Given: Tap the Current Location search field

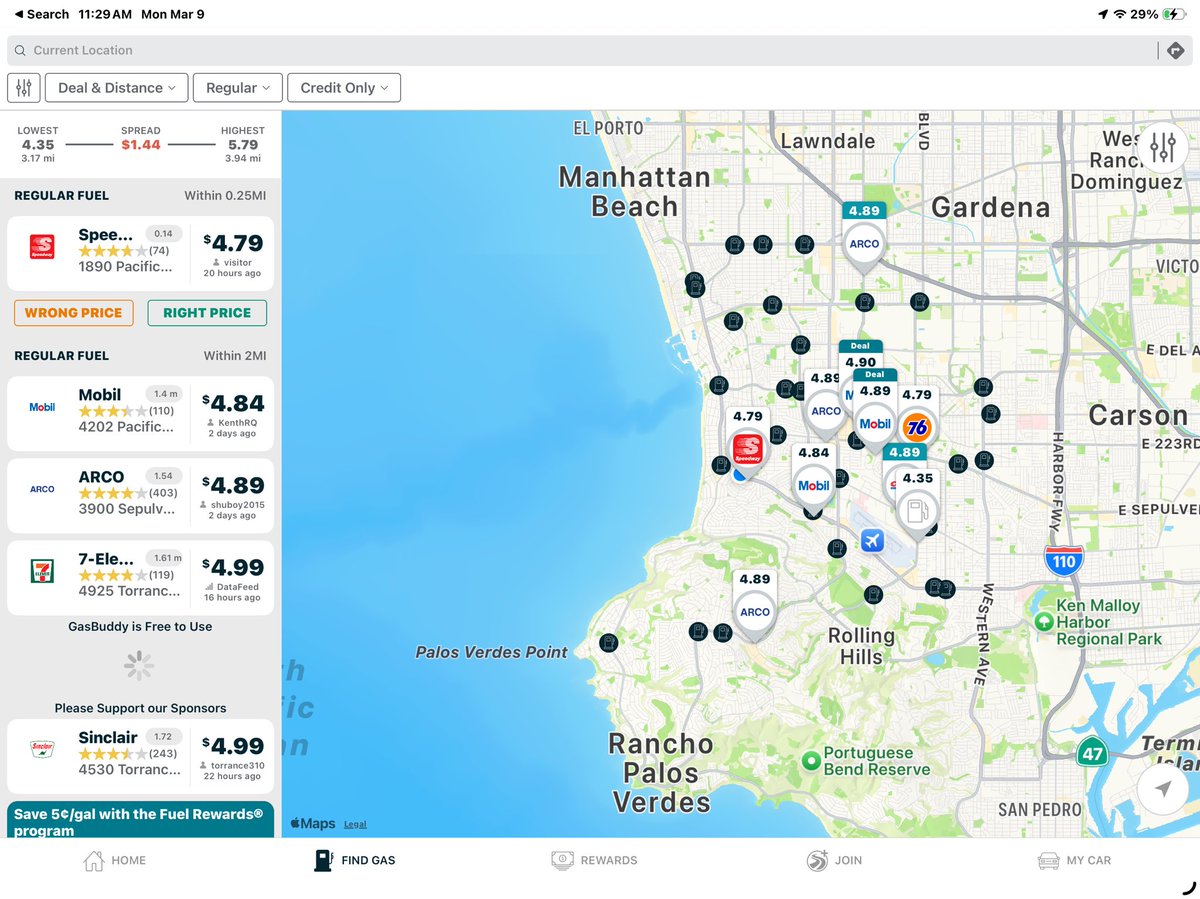Looking at the screenshot, I should (x=582, y=50).
